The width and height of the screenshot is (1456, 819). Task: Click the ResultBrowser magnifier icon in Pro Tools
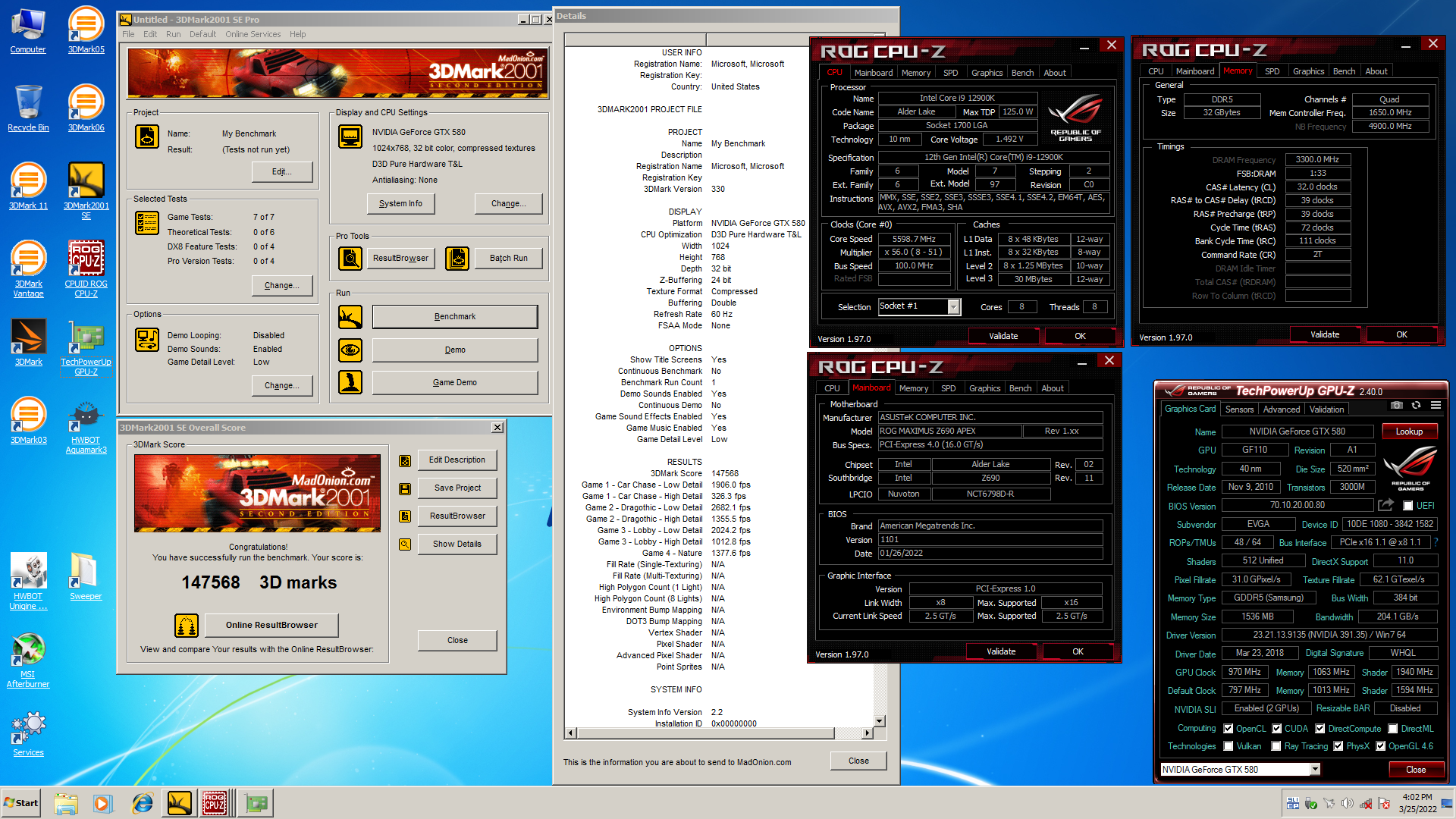coord(350,259)
